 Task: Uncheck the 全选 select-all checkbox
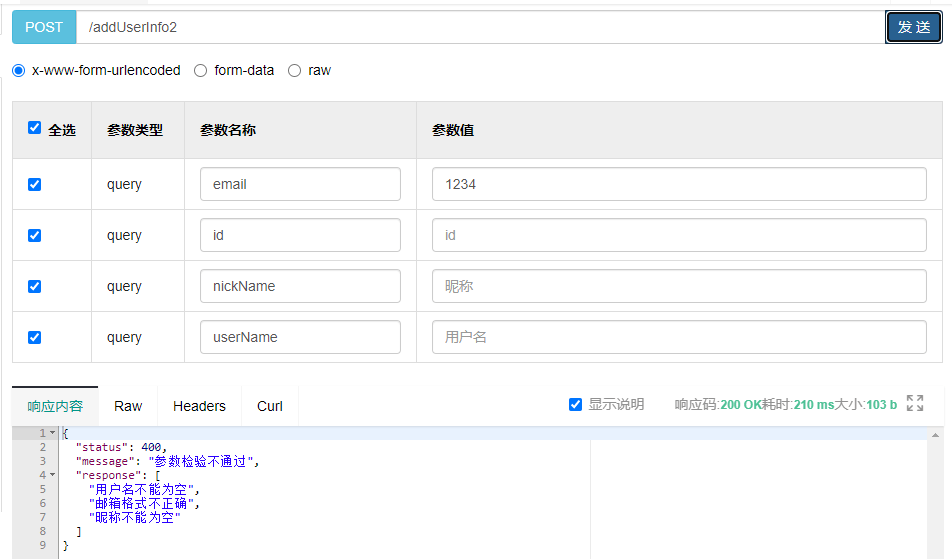click(35, 128)
